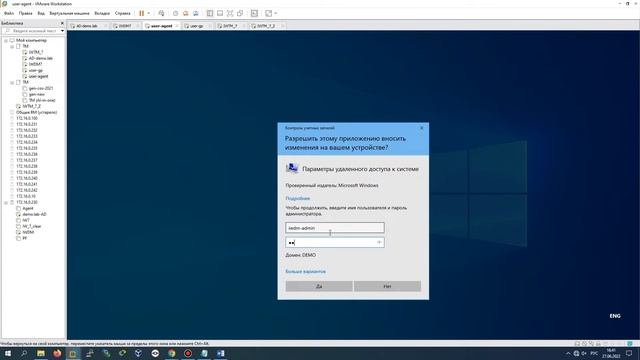Open snapshot manager icon

pyautogui.click(x=196, y=13)
